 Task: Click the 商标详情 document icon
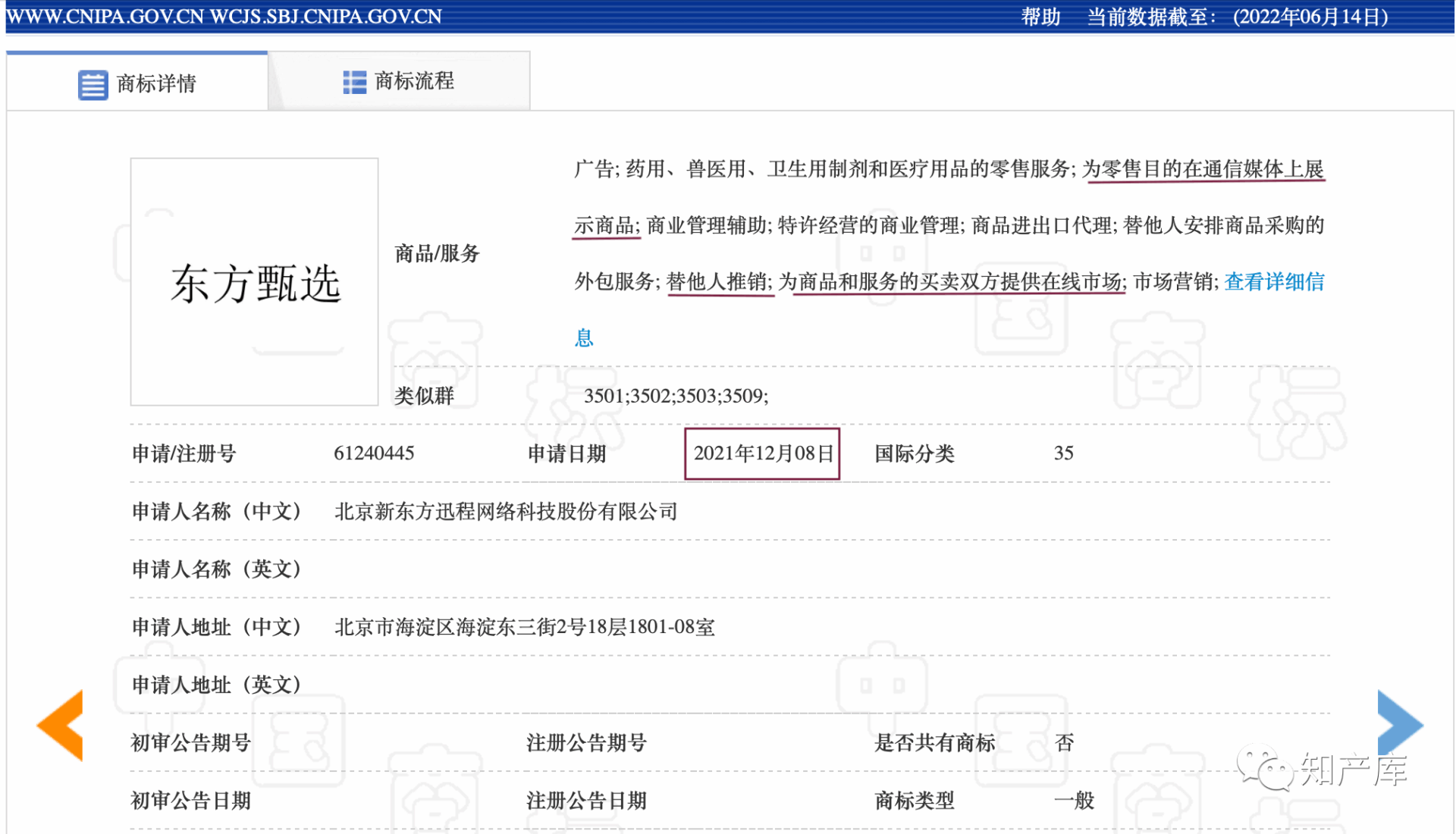(x=93, y=85)
